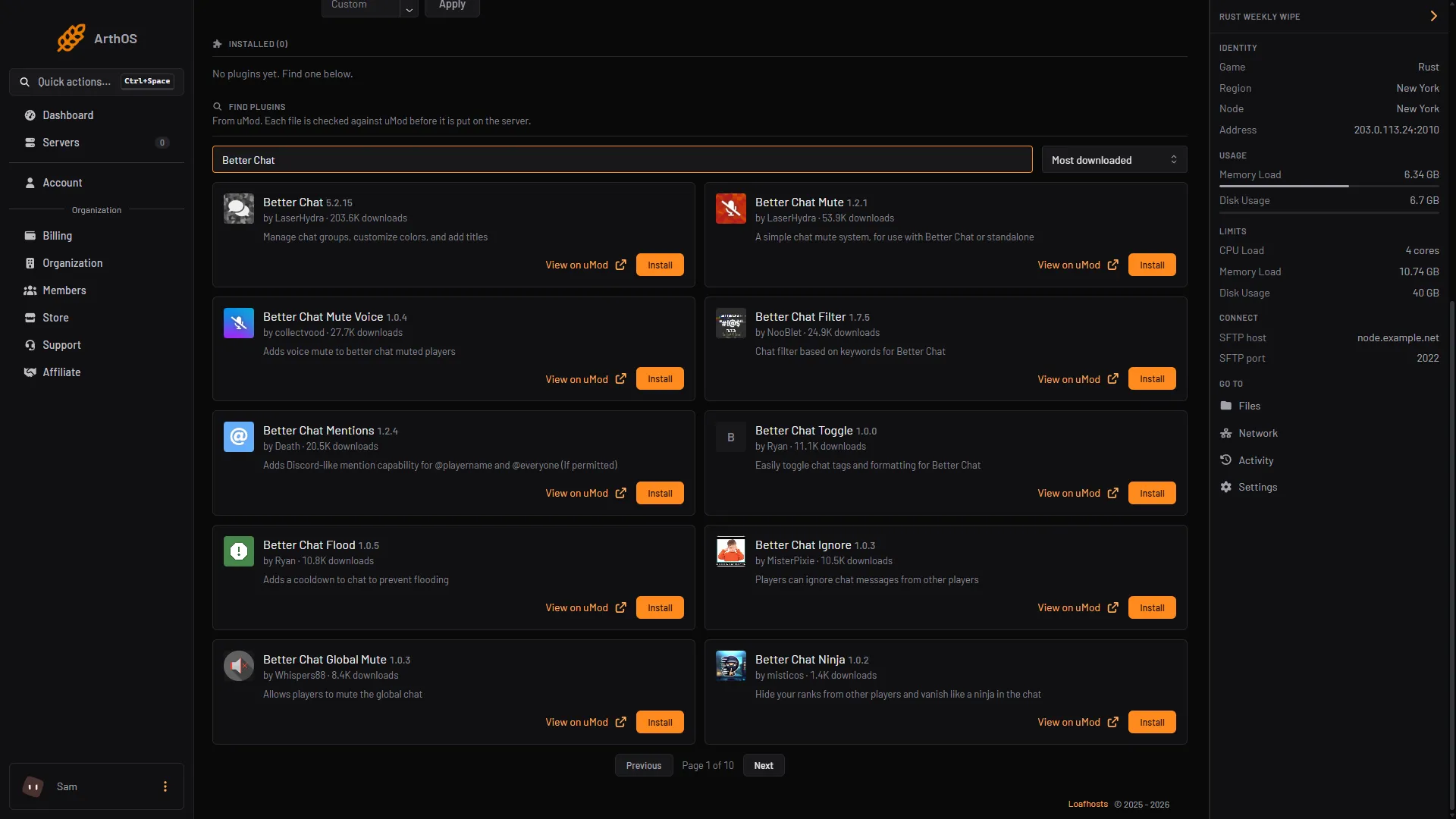Click the Affiliate handshake icon
The width and height of the screenshot is (1456, 819).
pos(30,372)
